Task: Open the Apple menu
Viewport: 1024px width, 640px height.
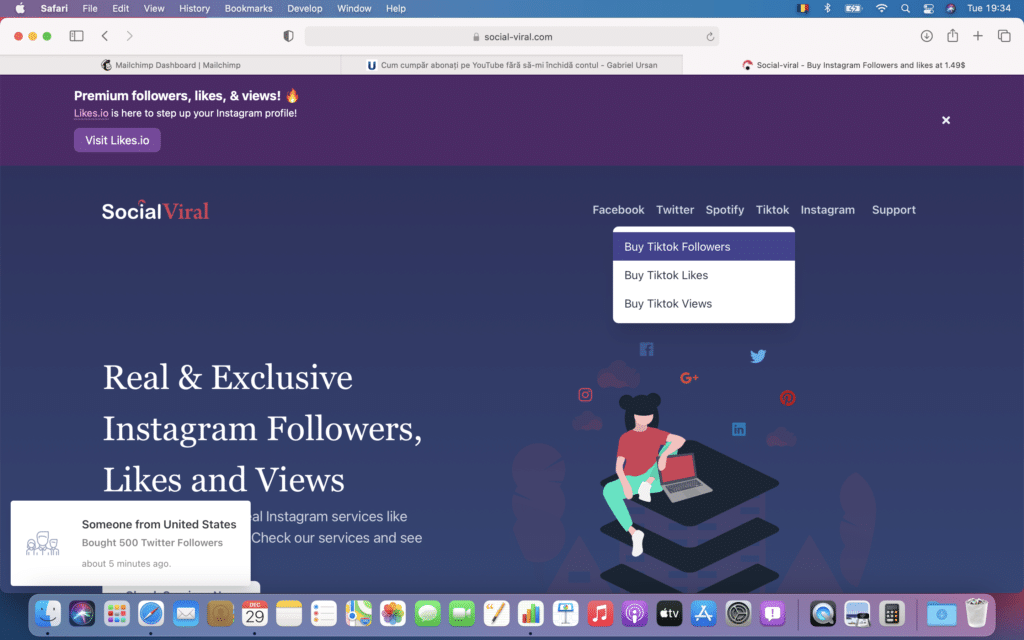Action: [20, 8]
